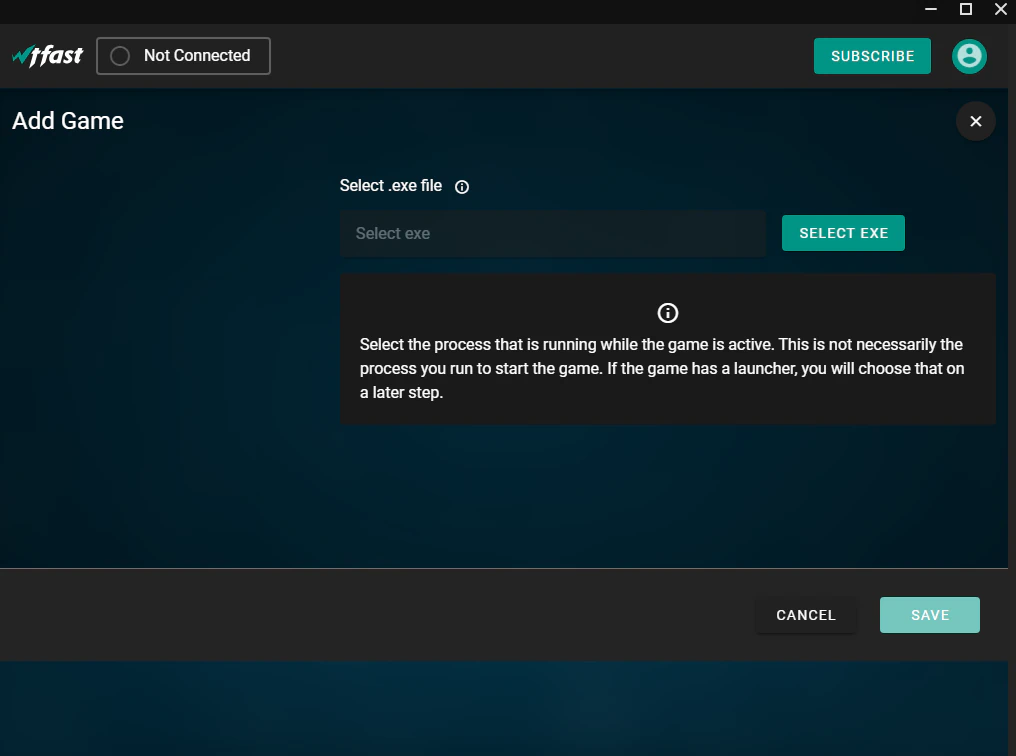The height and width of the screenshot is (756, 1016).
Task: Click the wtfast logo
Action: point(47,55)
